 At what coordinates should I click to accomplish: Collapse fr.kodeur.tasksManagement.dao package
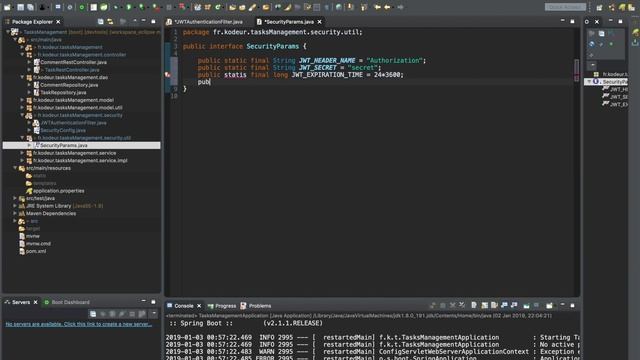click(22, 77)
